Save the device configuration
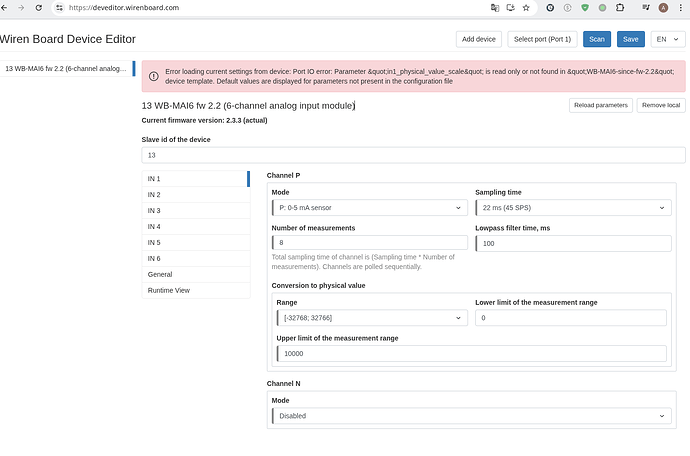The image size is (690, 456). (631, 39)
